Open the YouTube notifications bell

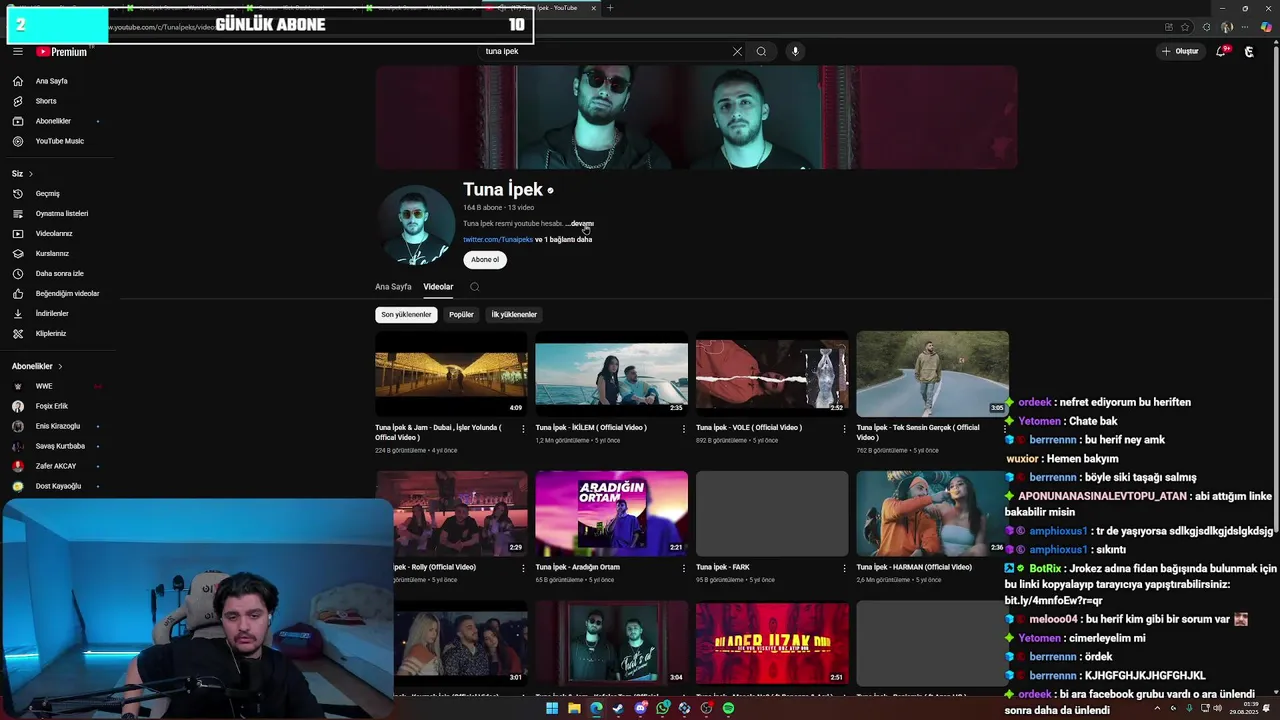point(1221,51)
